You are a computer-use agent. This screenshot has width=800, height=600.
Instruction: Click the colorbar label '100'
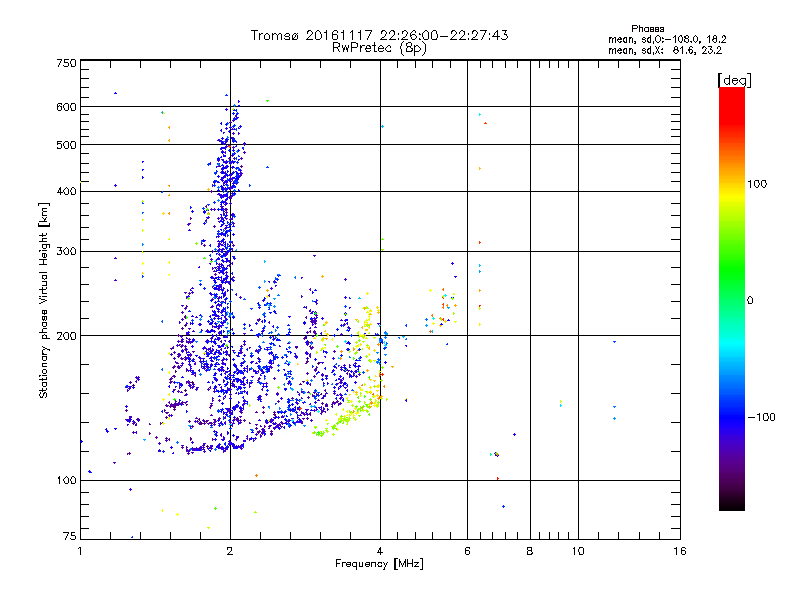click(757, 184)
